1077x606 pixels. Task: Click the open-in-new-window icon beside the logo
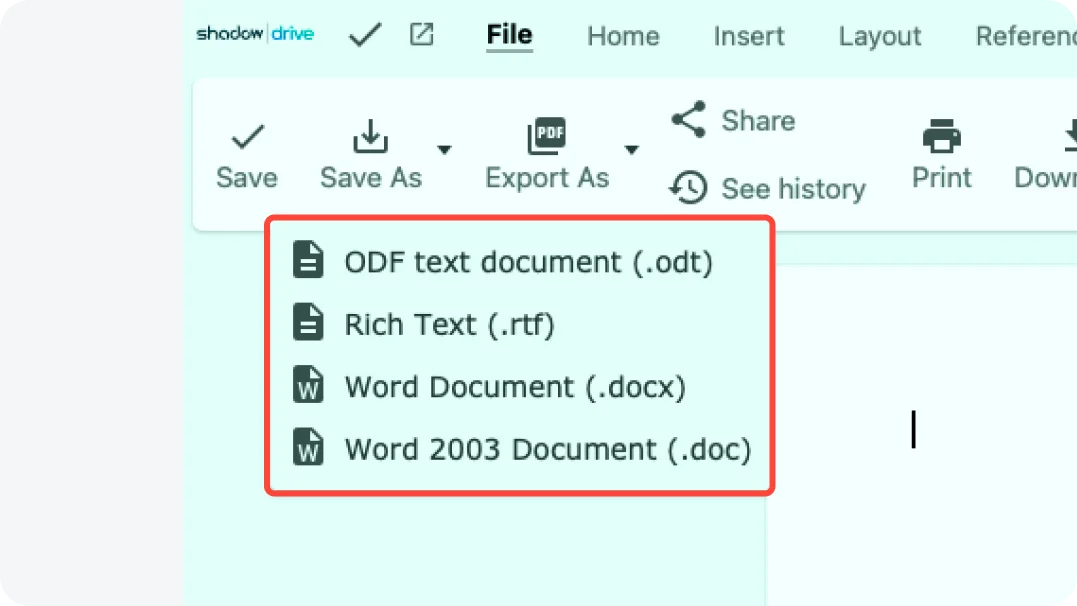coord(422,35)
